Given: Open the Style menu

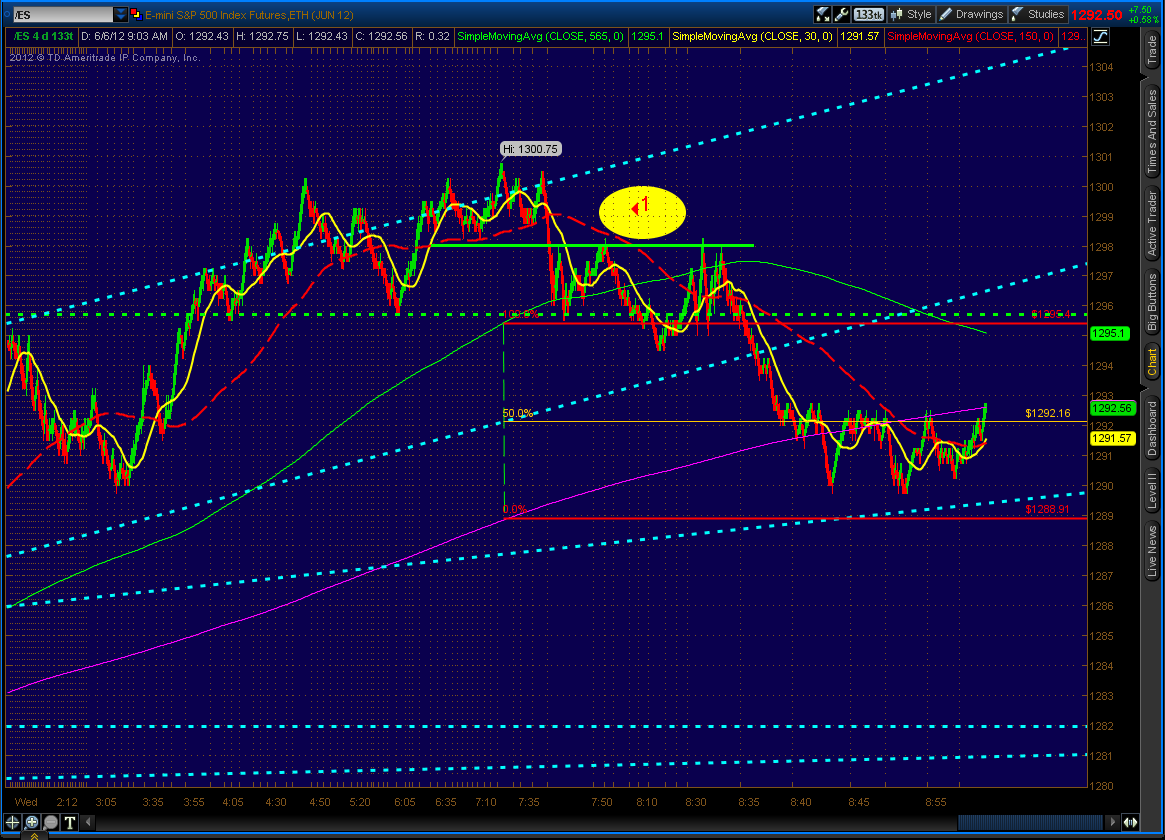Looking at the screenshot, I should 911,14.
